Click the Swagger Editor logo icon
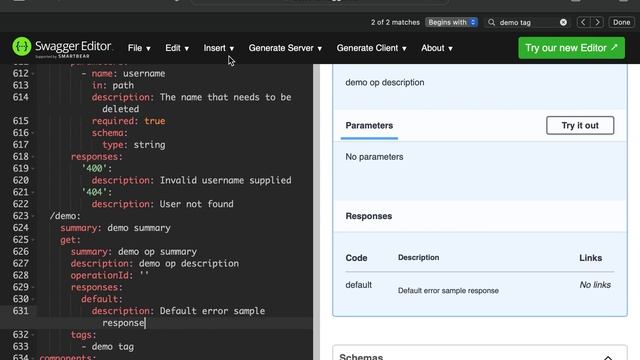 coord(22,47)
